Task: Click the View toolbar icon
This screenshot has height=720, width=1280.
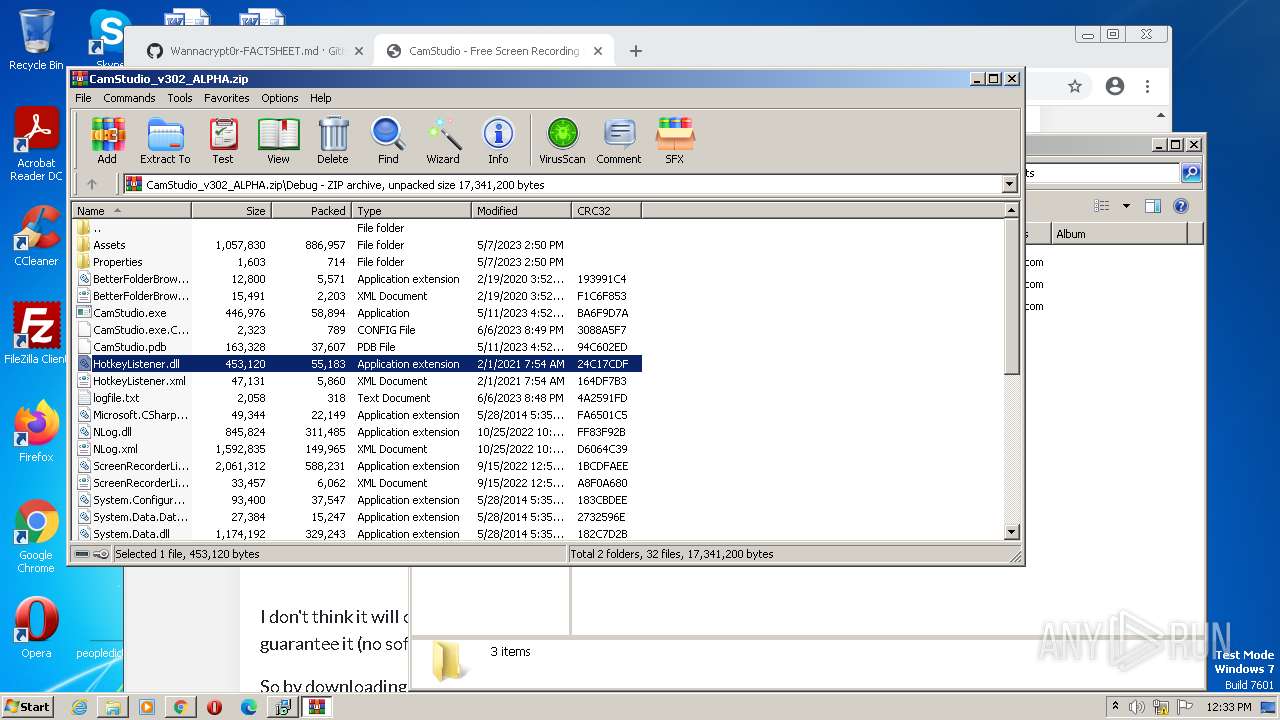Action: pos(278,140)
